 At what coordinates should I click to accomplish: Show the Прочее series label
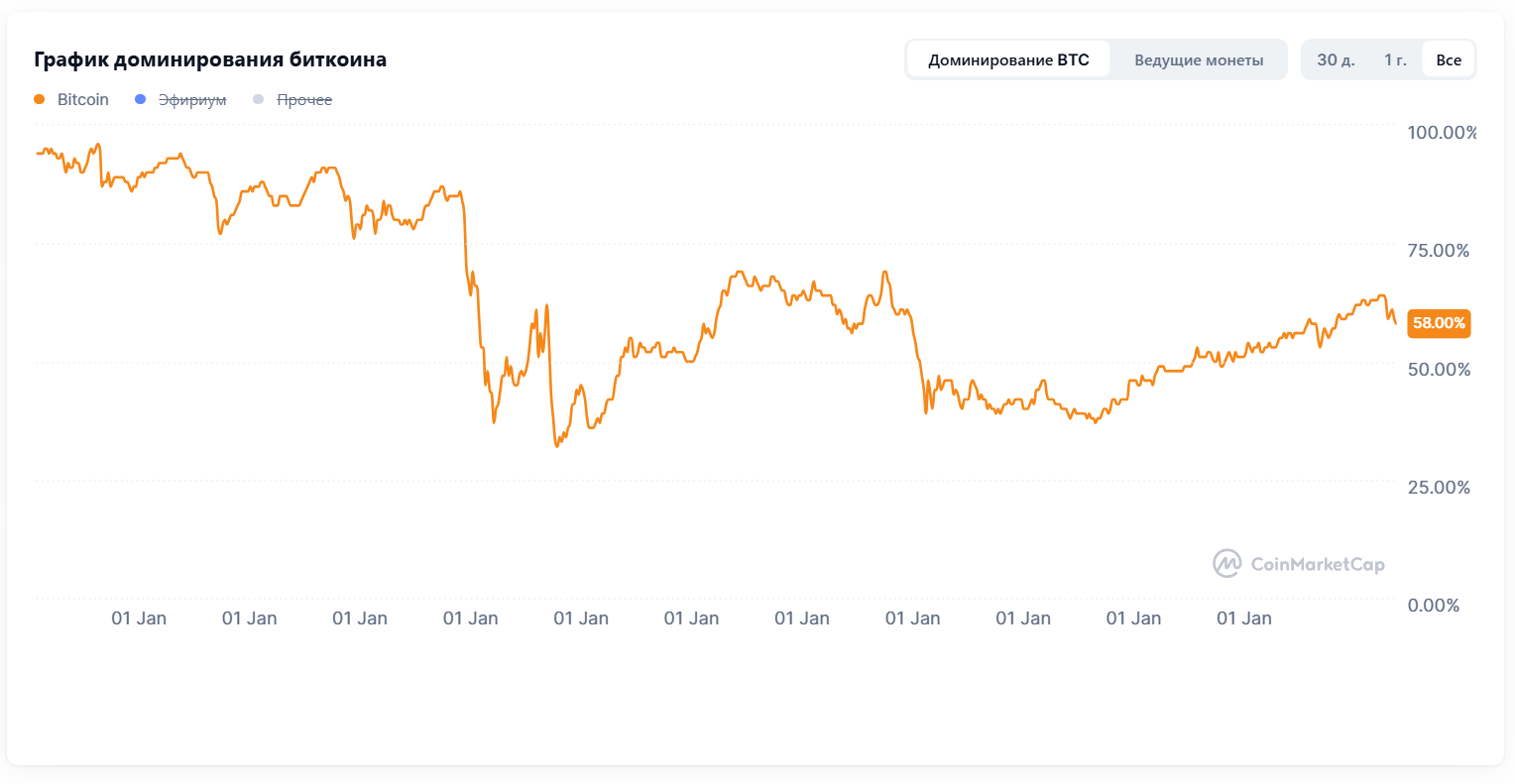(304, 100)
